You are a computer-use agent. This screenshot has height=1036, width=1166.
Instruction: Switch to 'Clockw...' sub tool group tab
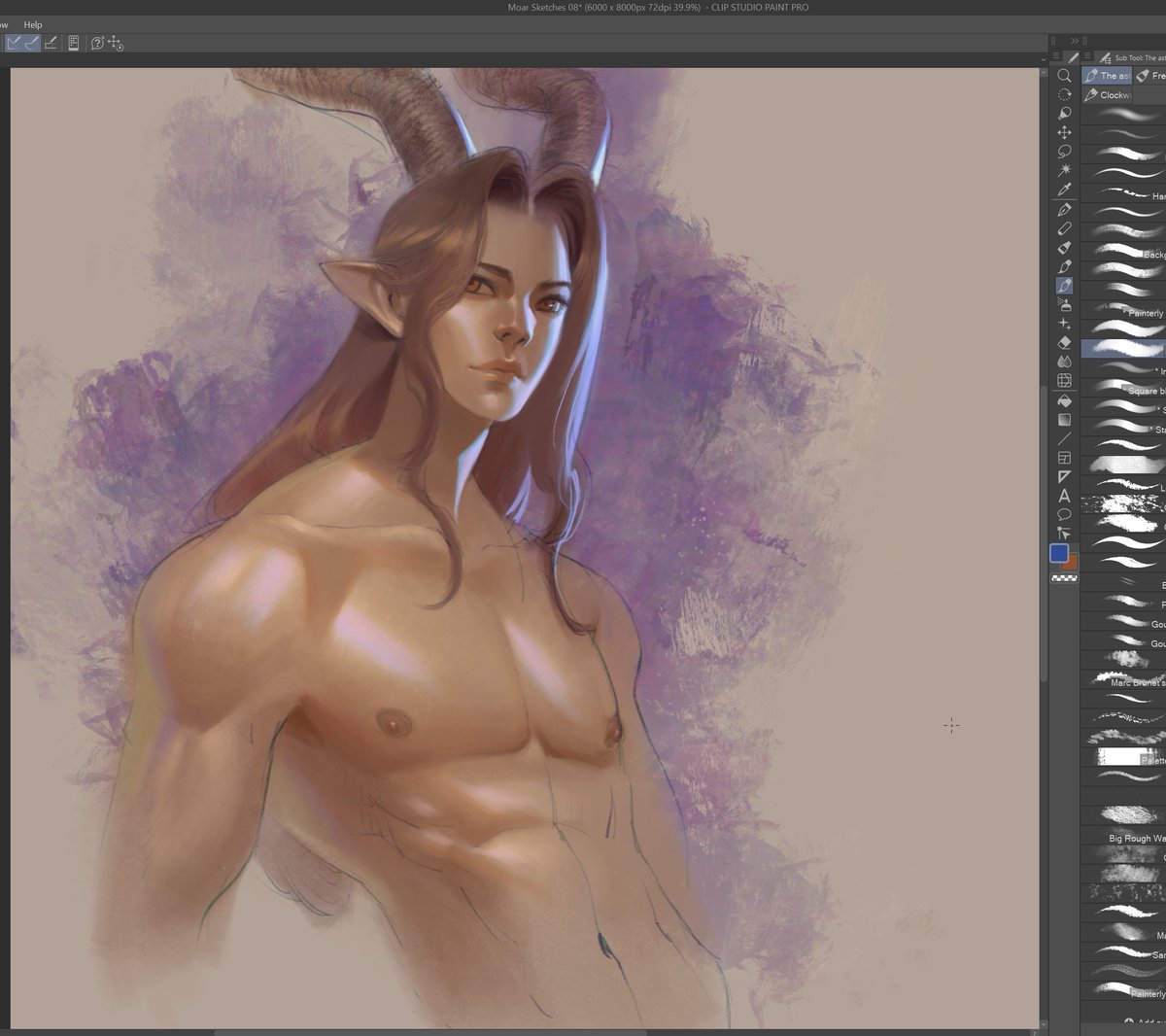1108,95
